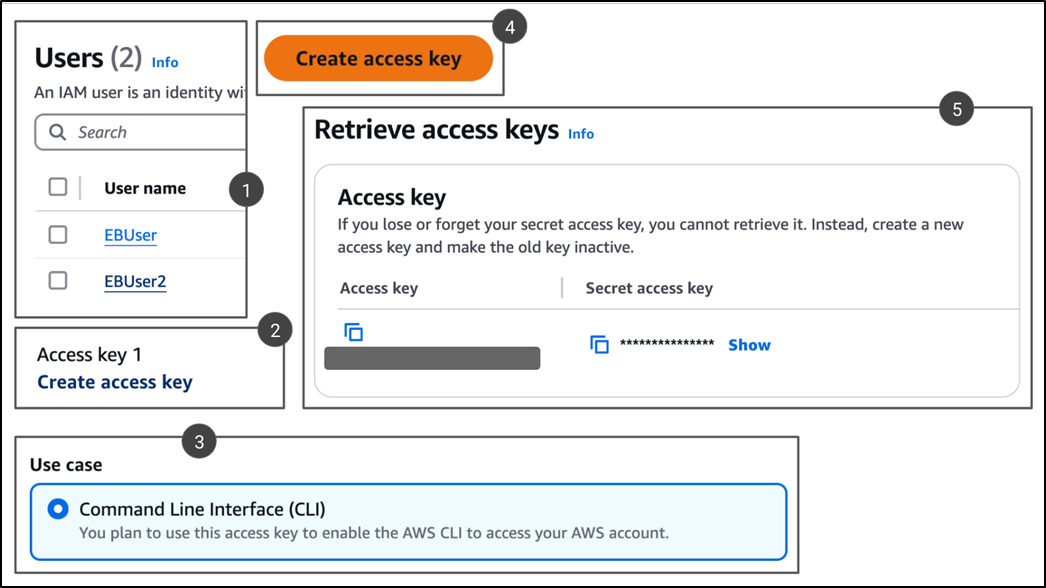Click the search magnifier icon
The height and width of the screenshot is (588, 1046).
click(x=57, y=132)
